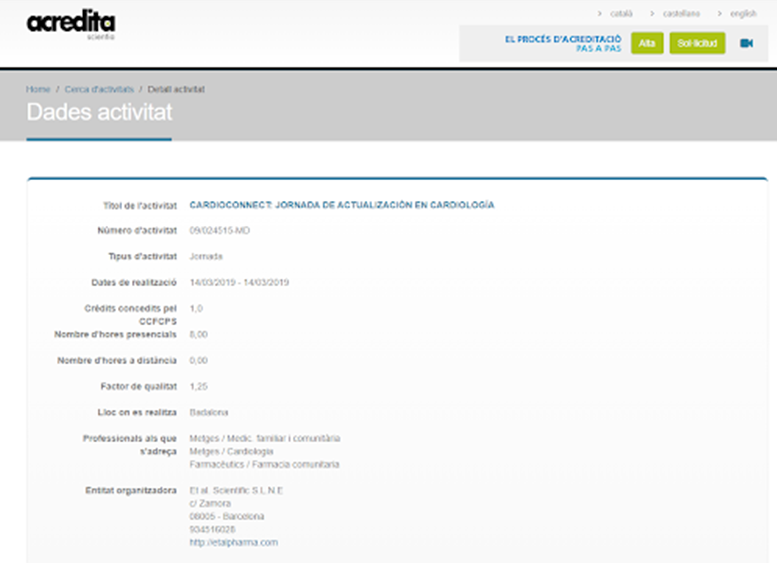Click the Farmacèutics / Farmàcia comunitària entry

pos(264,464)
